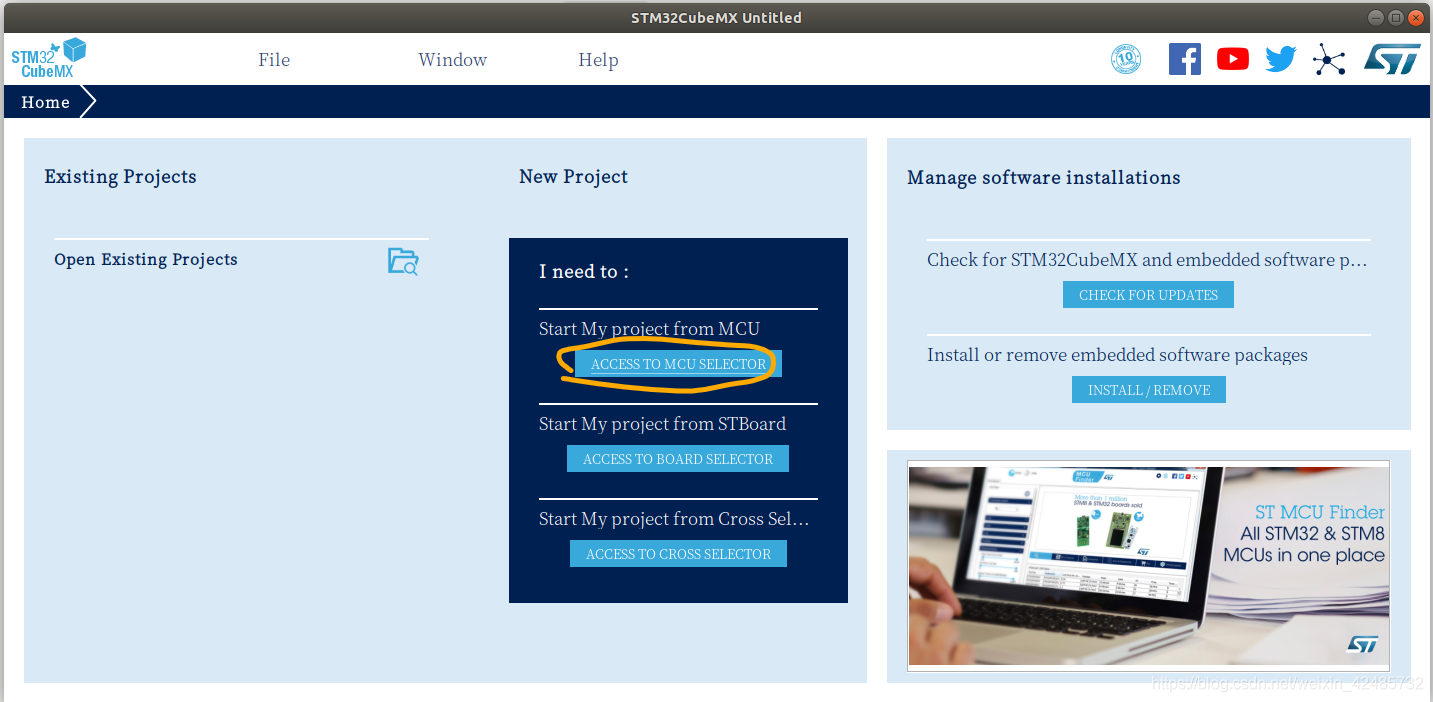Image resolution: width=1433 pixels, height=702 pixels.
Task: Click the ST community network icon
Action: click(x=1329, y=60)
